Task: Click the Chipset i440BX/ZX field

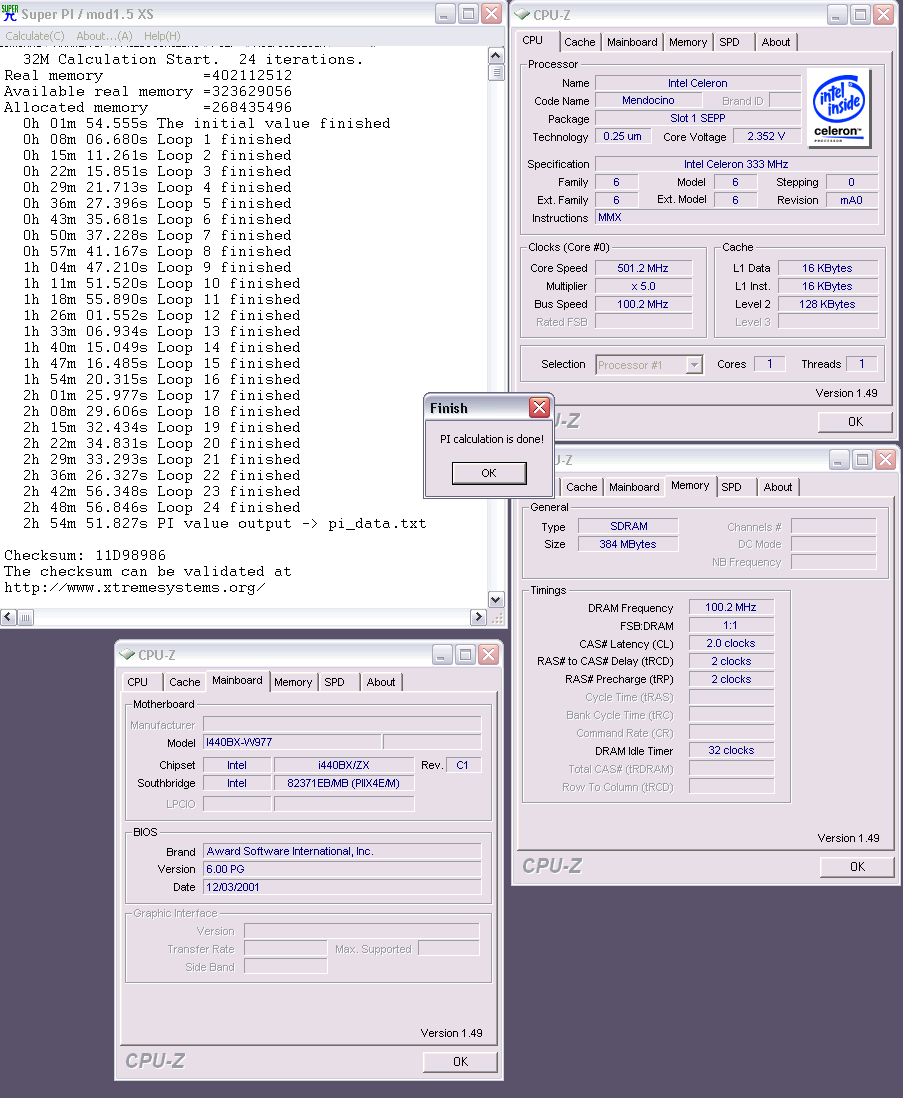Action: coord(344,765)
